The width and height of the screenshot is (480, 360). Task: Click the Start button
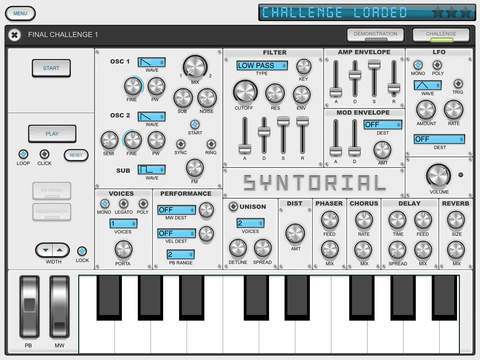coord(51,68)
